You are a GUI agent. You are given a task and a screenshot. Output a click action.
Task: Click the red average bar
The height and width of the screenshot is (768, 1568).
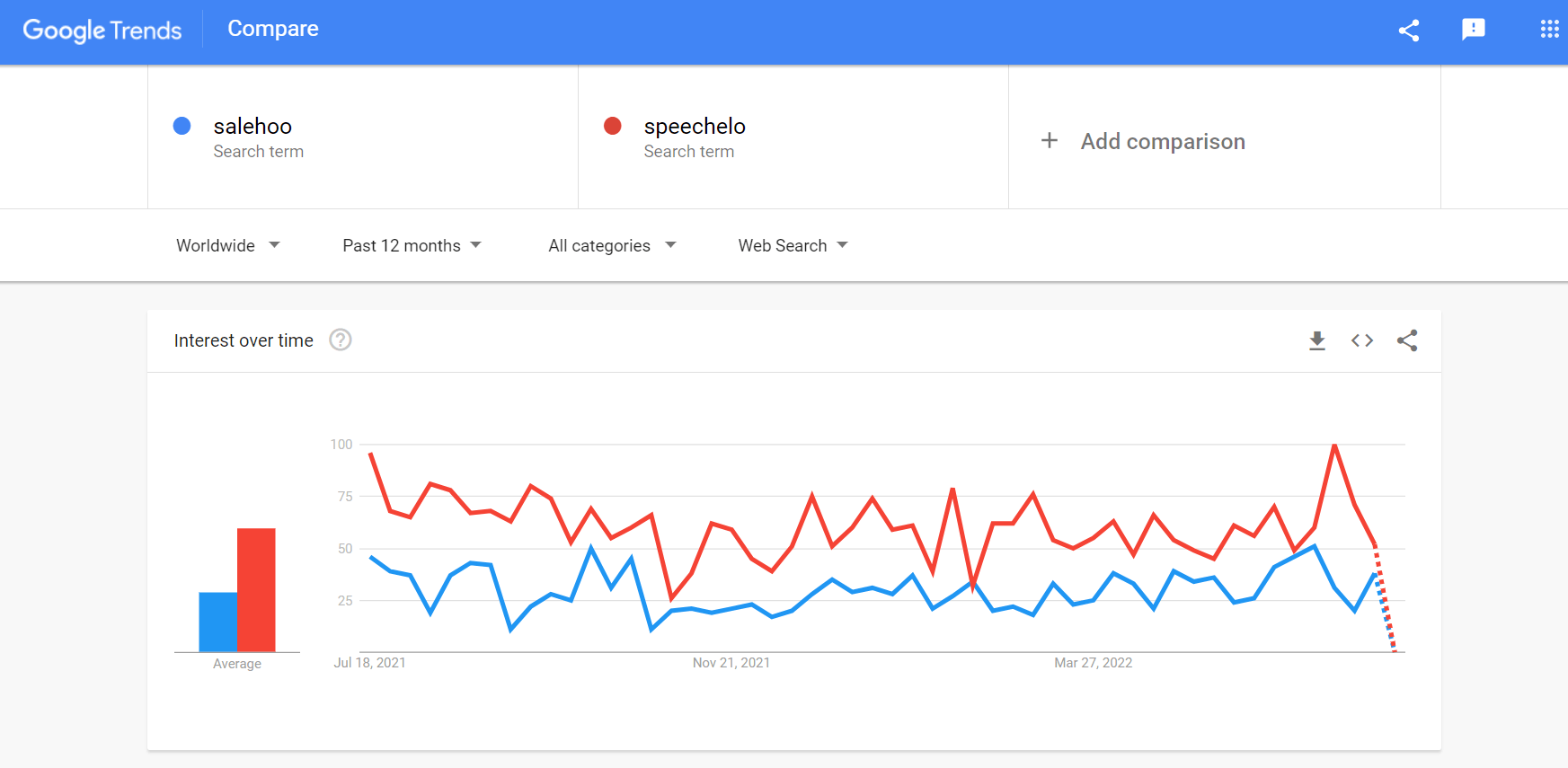click(x=256, y=589)
